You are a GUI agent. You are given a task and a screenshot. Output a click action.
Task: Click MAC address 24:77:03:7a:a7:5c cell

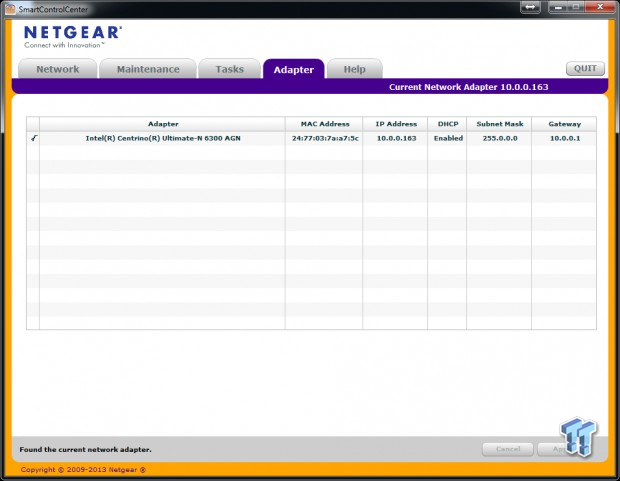tap(325, 138)
